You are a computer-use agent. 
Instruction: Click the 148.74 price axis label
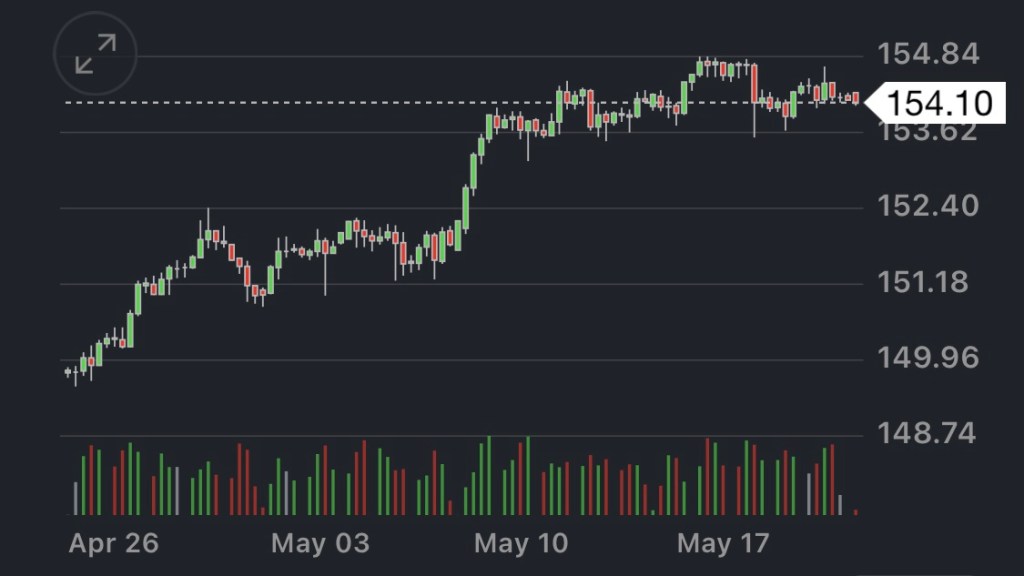927,434
